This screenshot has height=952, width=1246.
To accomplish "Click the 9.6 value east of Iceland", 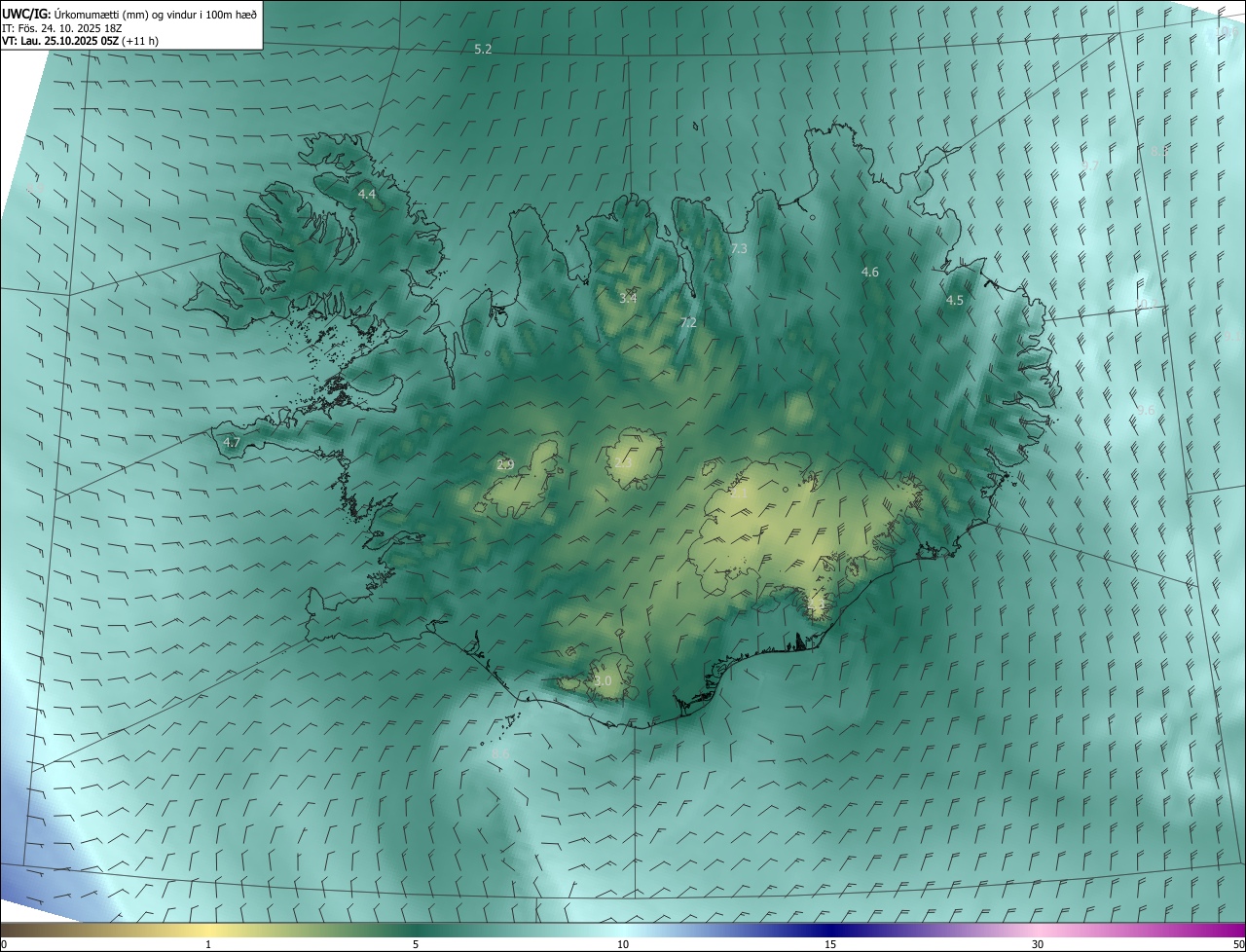I will [x=1147, y=411].
